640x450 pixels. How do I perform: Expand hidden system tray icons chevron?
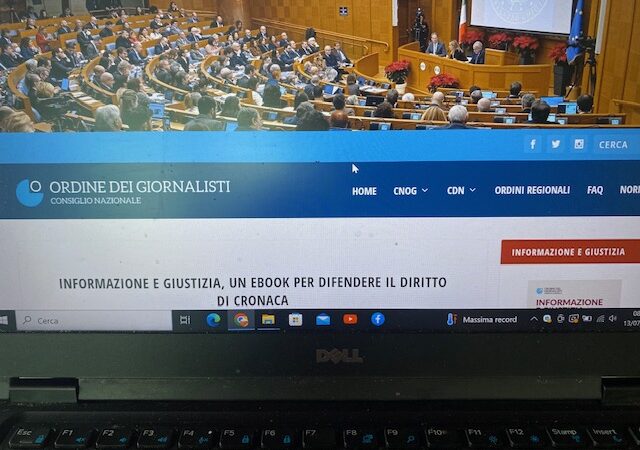pos(534,319)
